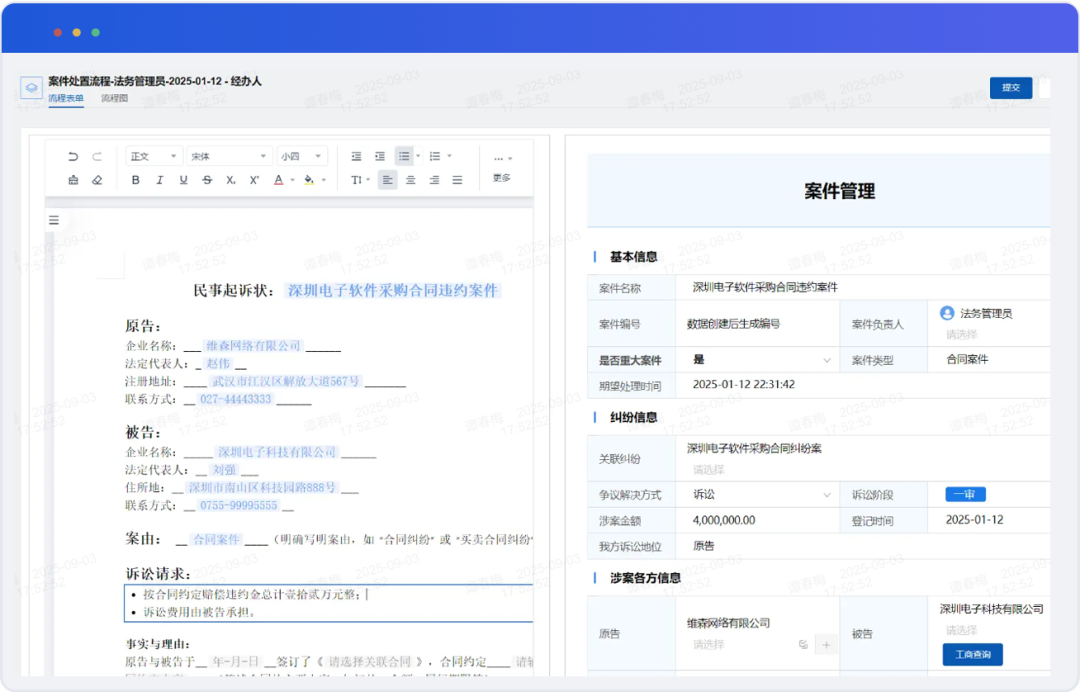1080x692 pixels.
Task: Click 请选择 under 关联纠纷
Action: (708, 470)
